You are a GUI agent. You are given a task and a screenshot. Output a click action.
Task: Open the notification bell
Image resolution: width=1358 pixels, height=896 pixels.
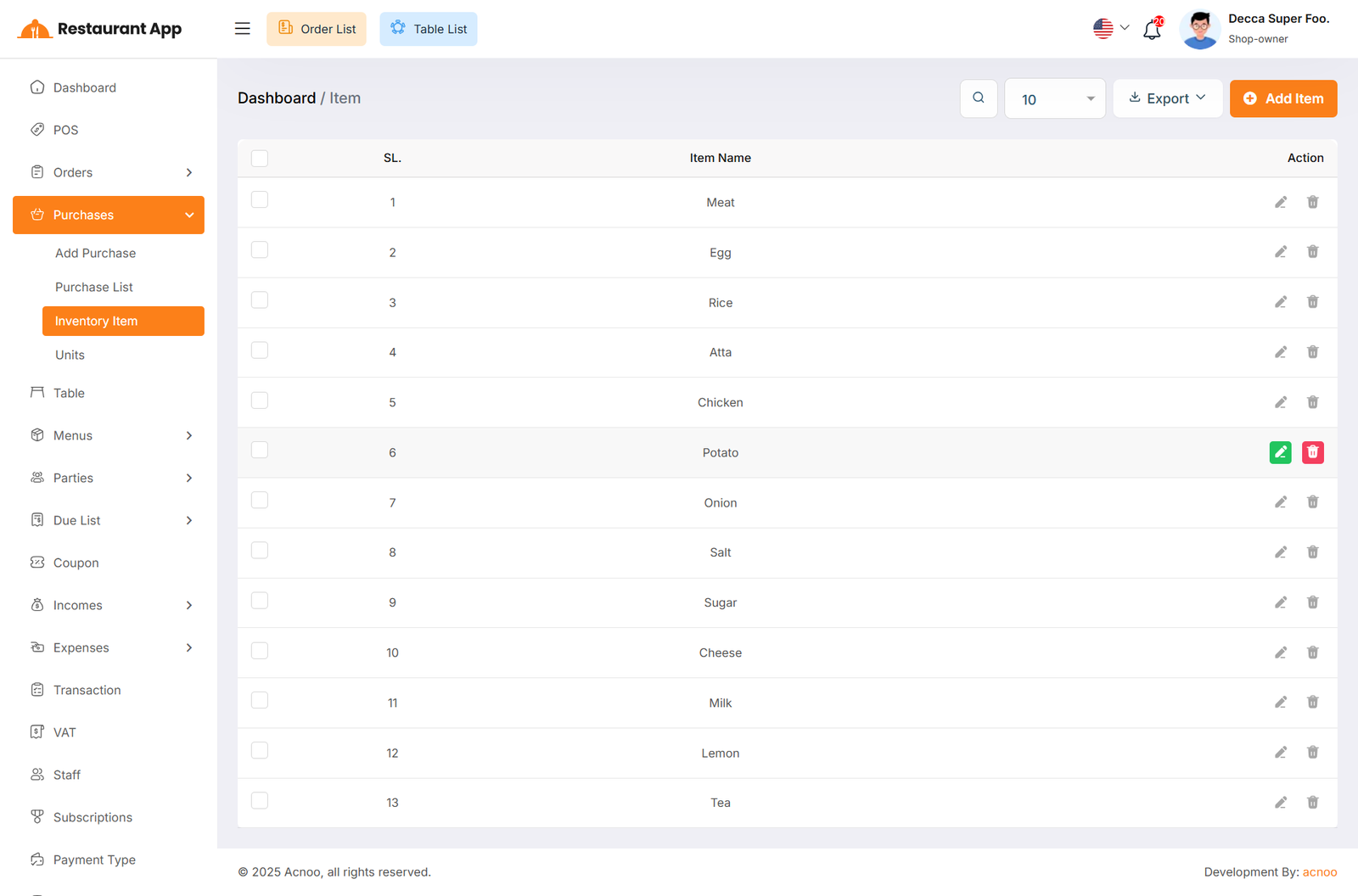coord(1152,29)
